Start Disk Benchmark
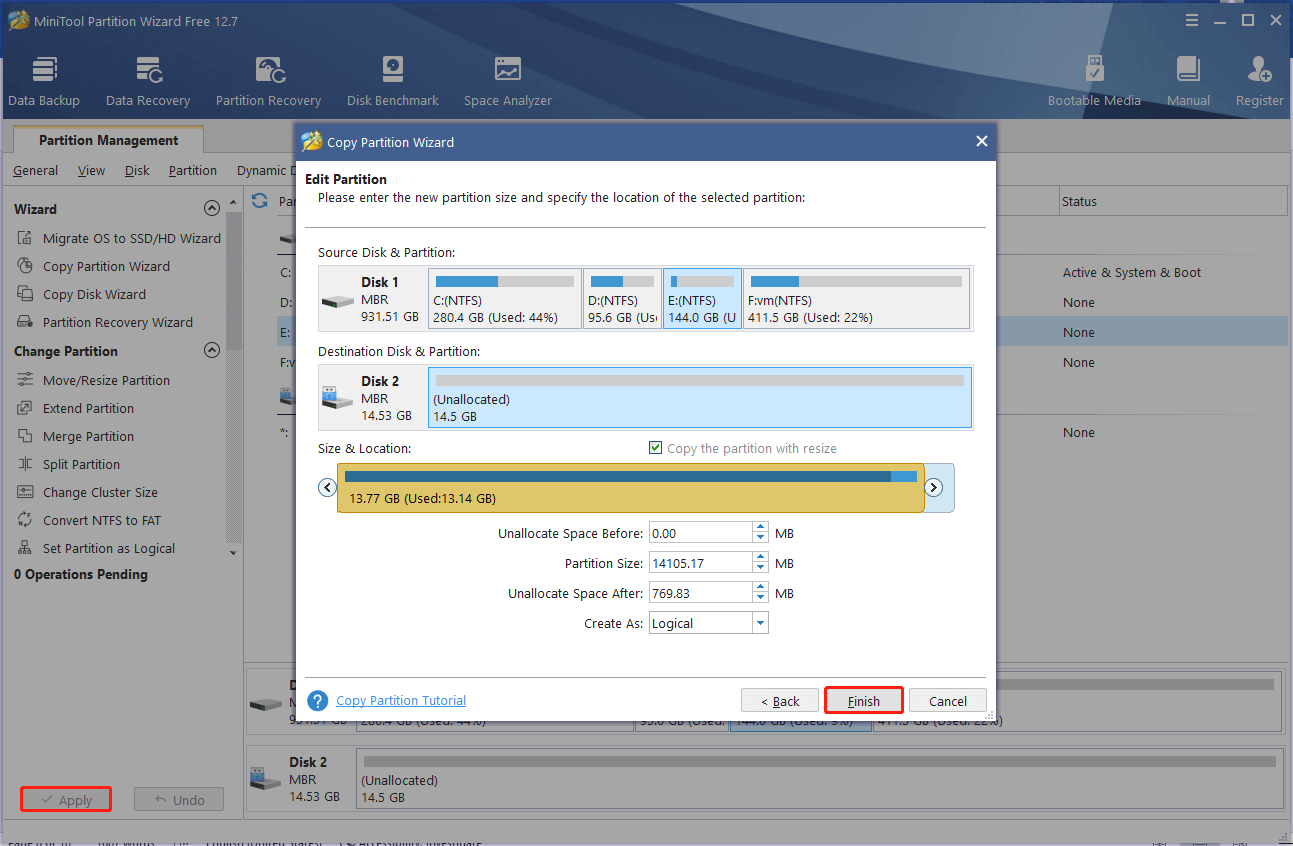The height and width of the screenshot is (846, 1293). (392, 82)
